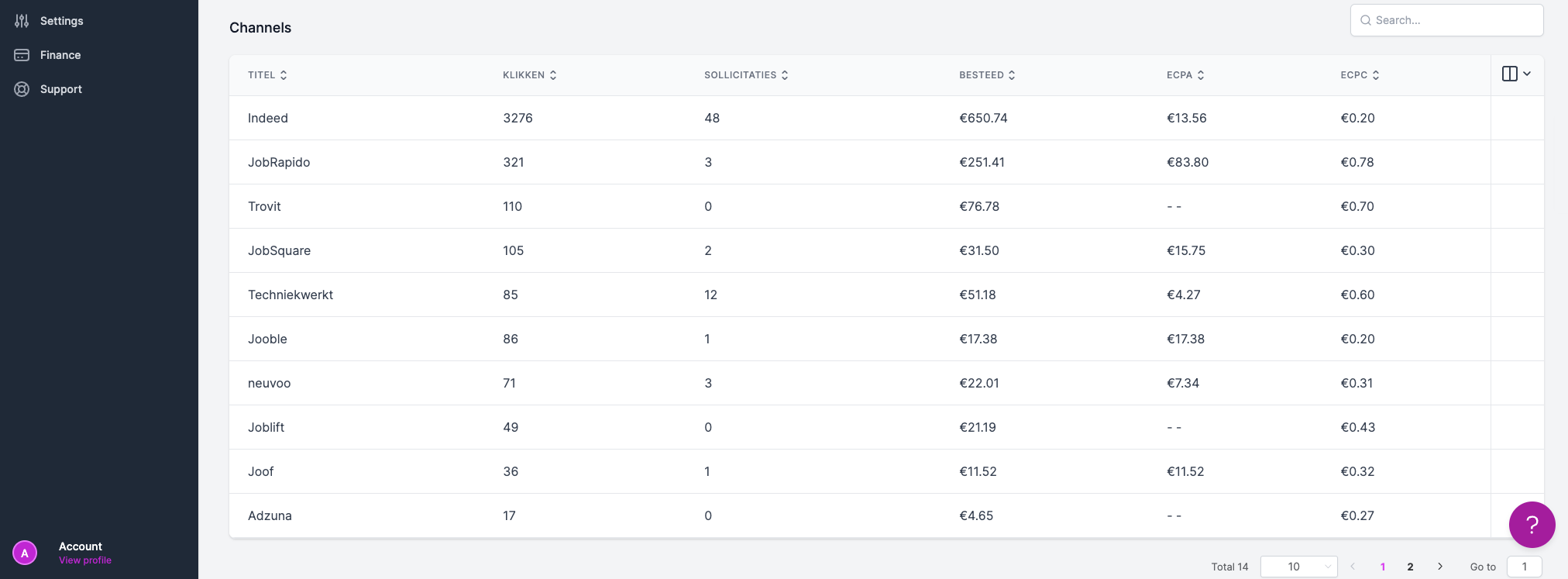Select the JobSquare channel title
The height and width of the screenshot is (579, 1568).
tap(279, 250)
